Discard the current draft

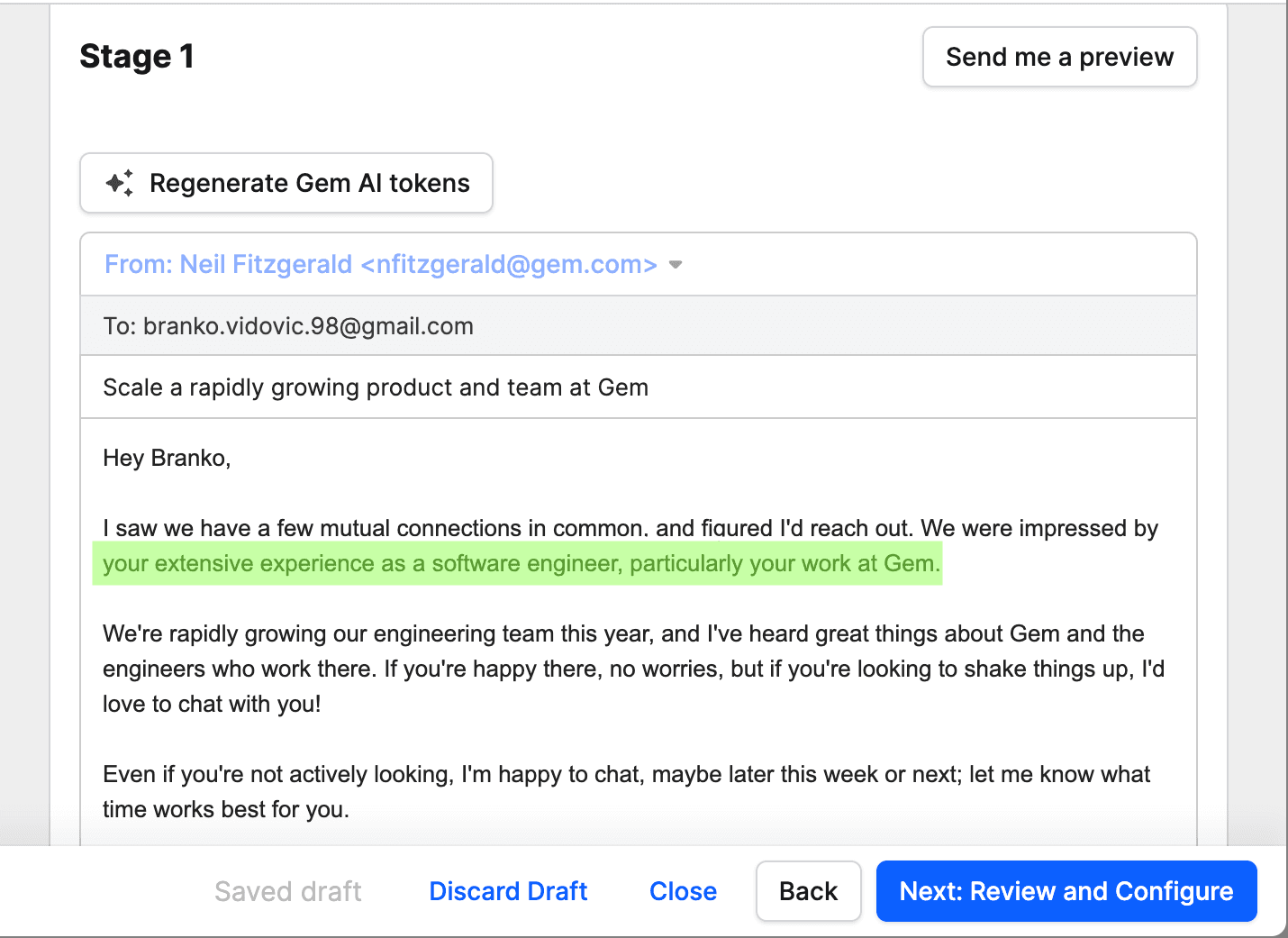pos(508,891)
